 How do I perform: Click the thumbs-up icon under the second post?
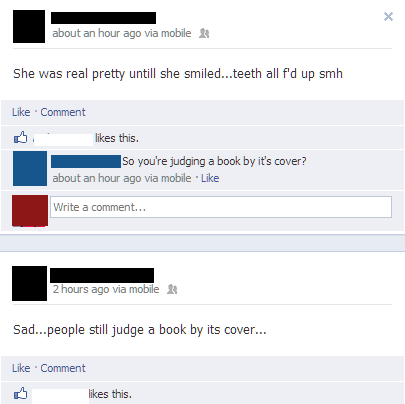[20, 393]
